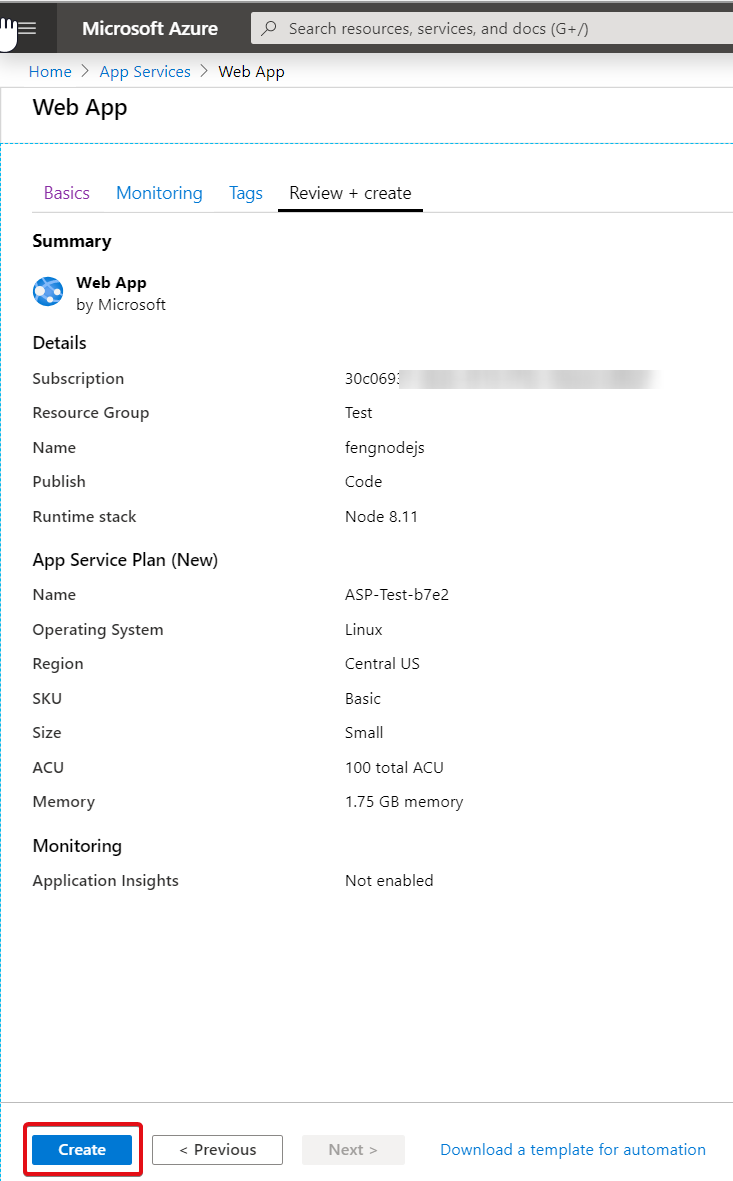
Task: Click the Application Insights label
Action: coord(105,880)
